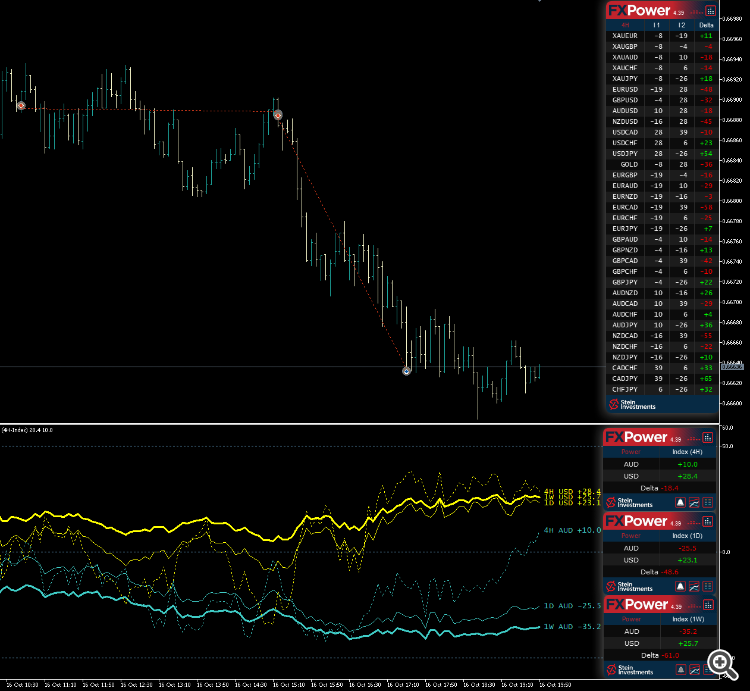
Task: Click the Stein Investments logo in the Index (1W) panel
Action: click(x=629, y=669)
